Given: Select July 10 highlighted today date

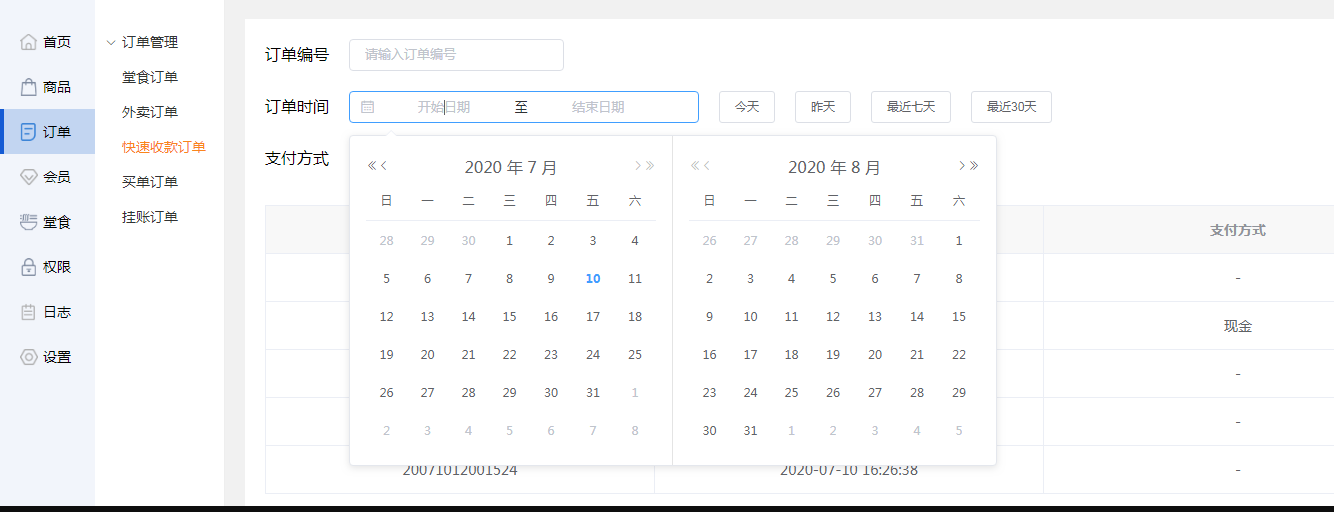Looking at the screenshot, I should click(x=593, y=279).
